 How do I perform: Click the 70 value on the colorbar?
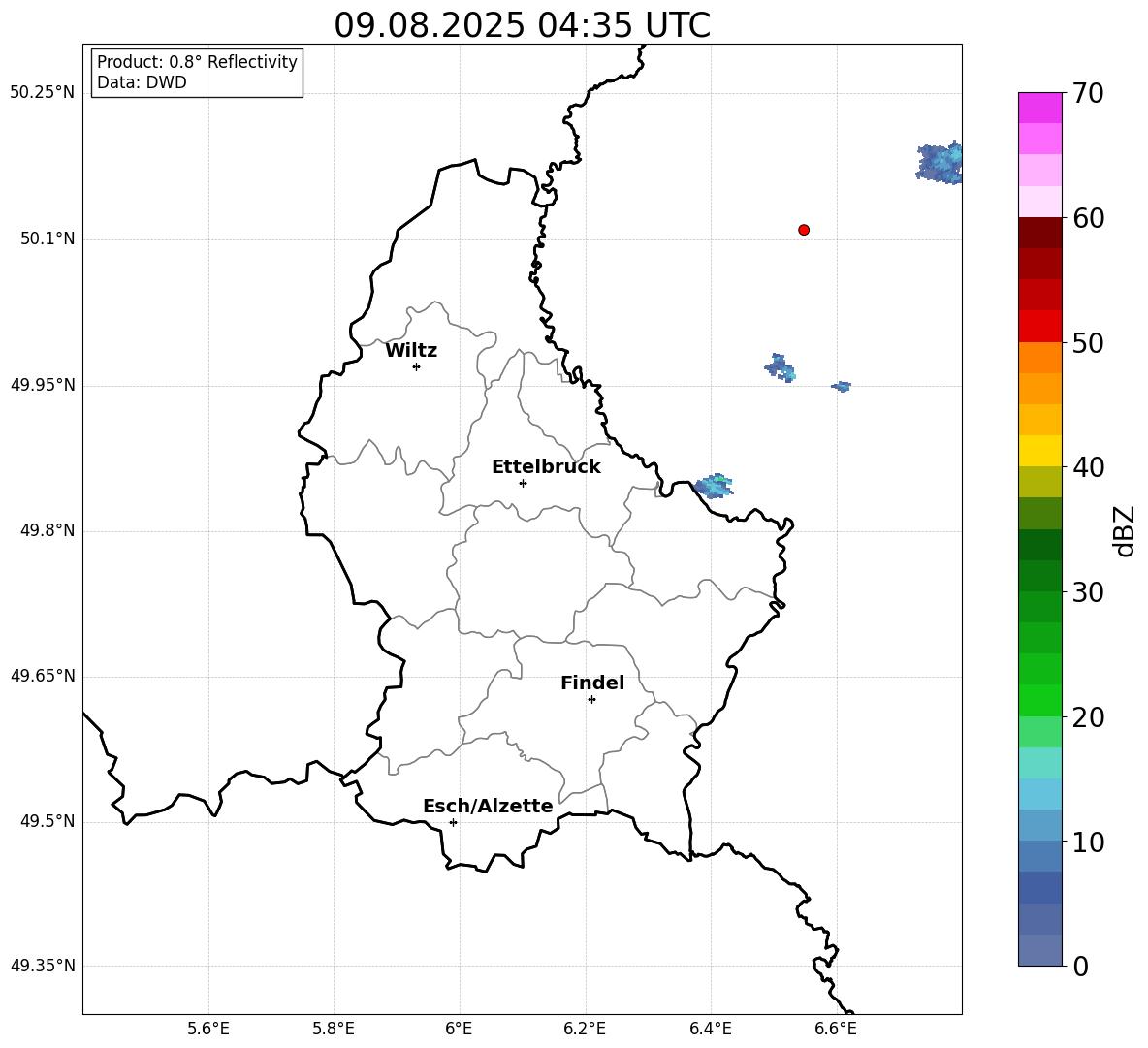click(x=1088, y=93)
